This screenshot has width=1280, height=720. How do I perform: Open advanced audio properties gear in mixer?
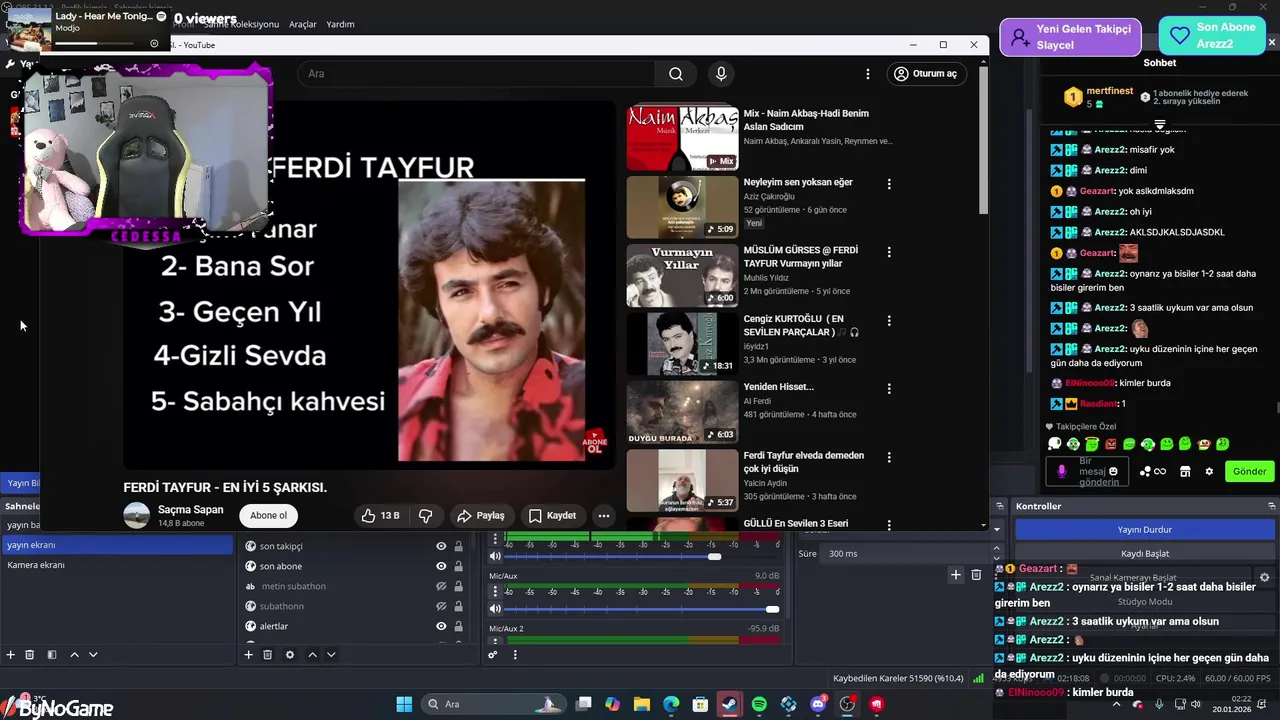click(x=493, y=655)
